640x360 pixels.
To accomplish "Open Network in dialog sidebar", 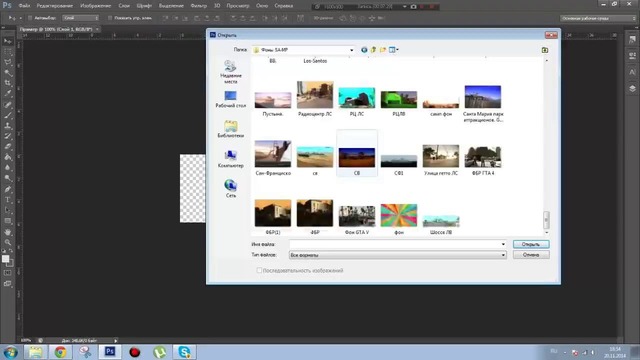I will (x=231, y=189).
